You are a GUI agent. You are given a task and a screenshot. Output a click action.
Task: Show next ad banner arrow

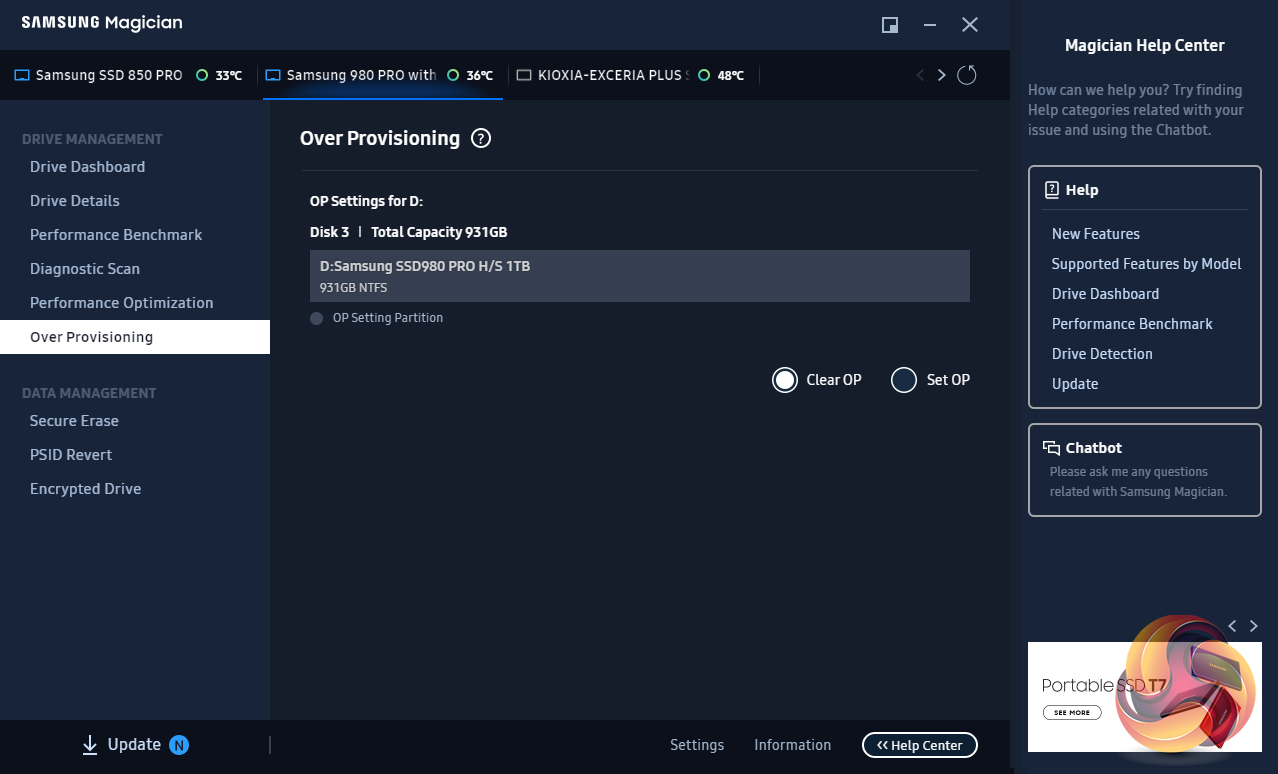tap(1254, 626)
